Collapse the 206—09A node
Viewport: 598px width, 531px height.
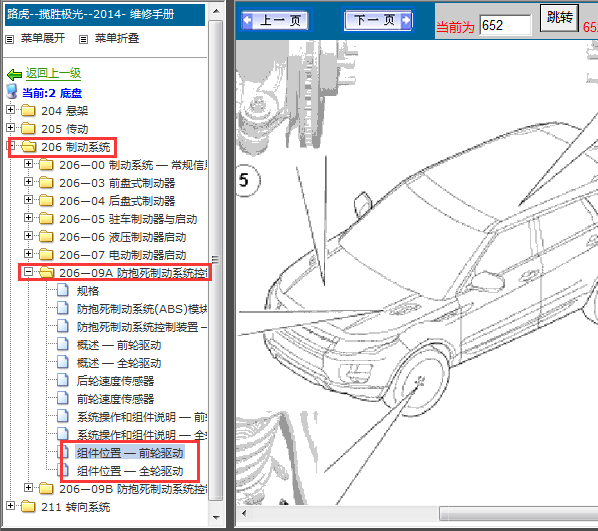click(x=28, y=272)
